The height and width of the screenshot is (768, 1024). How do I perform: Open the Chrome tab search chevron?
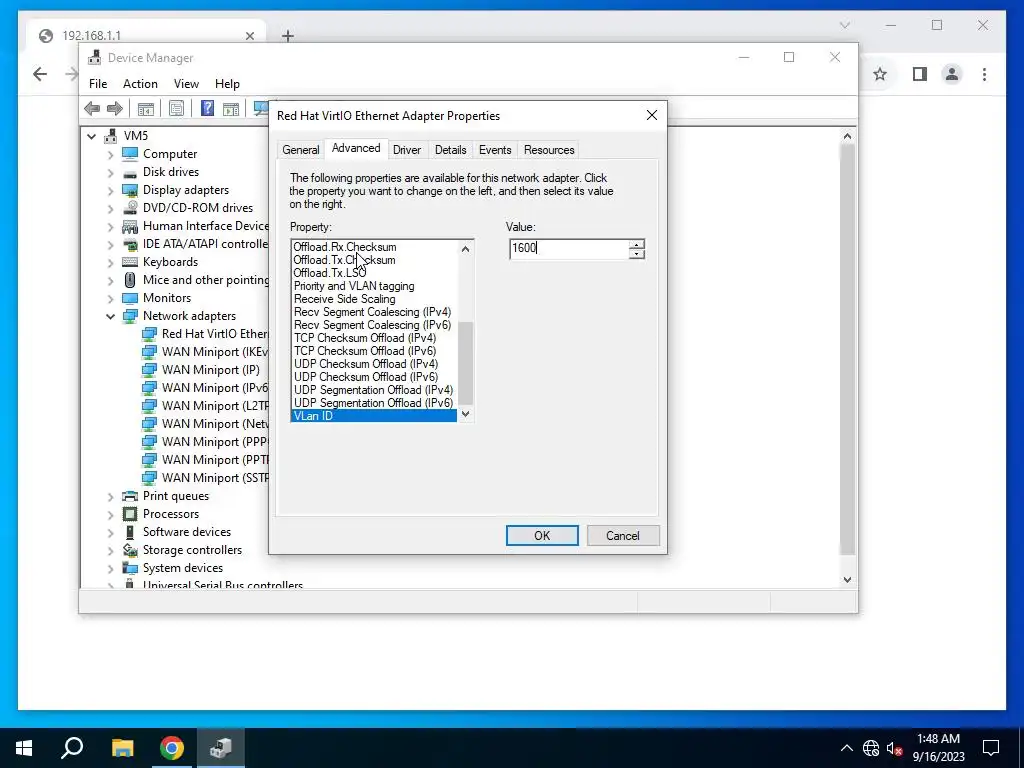844,25
